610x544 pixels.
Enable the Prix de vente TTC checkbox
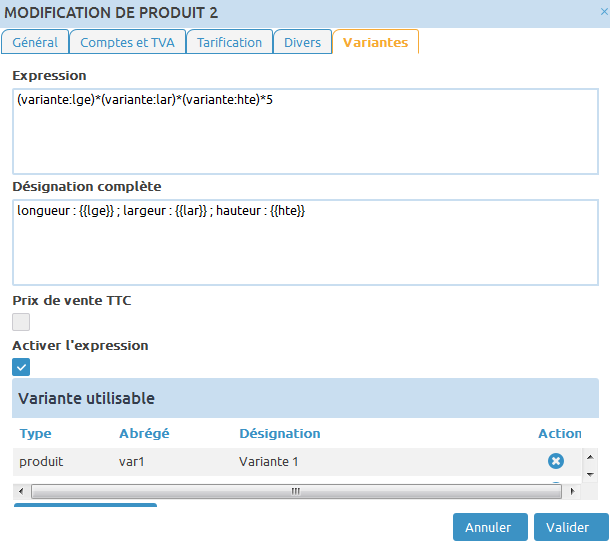pyautogui.click(x=21, y=322)
